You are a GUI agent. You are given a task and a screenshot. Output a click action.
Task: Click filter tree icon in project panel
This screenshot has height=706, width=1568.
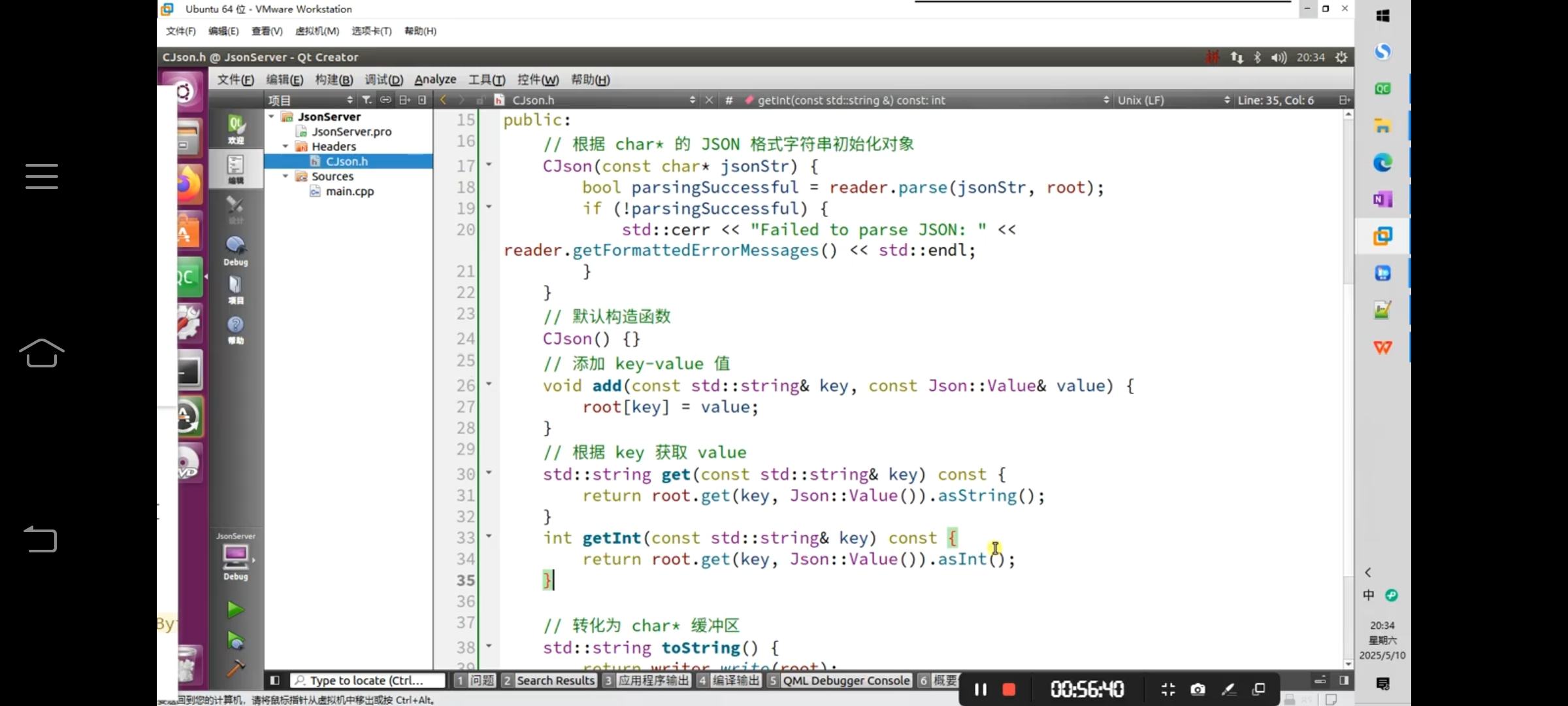[367, 100]
